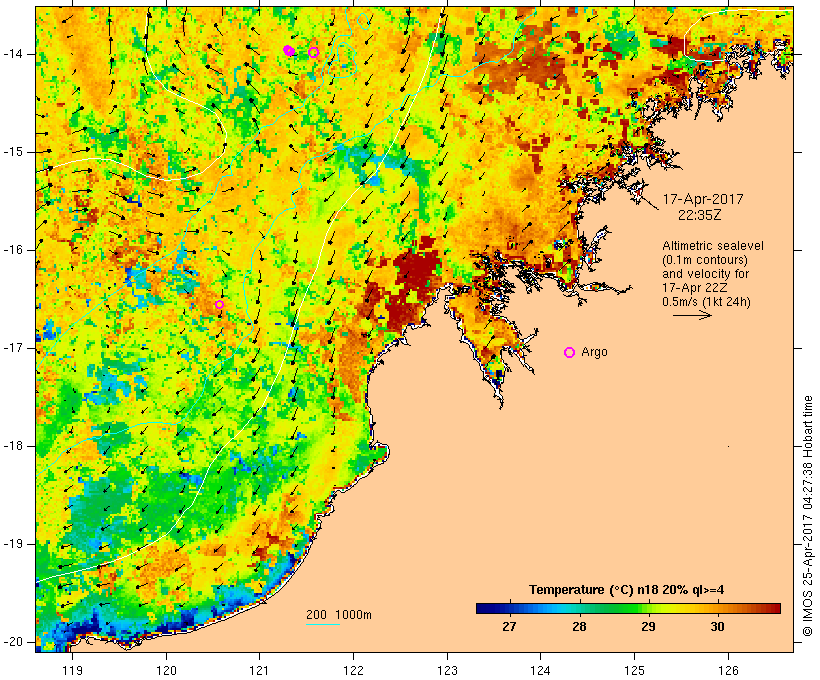Click the '(0.1m contours)' caption line
Viewport: 820px width, 680px height.
(705, 260)
